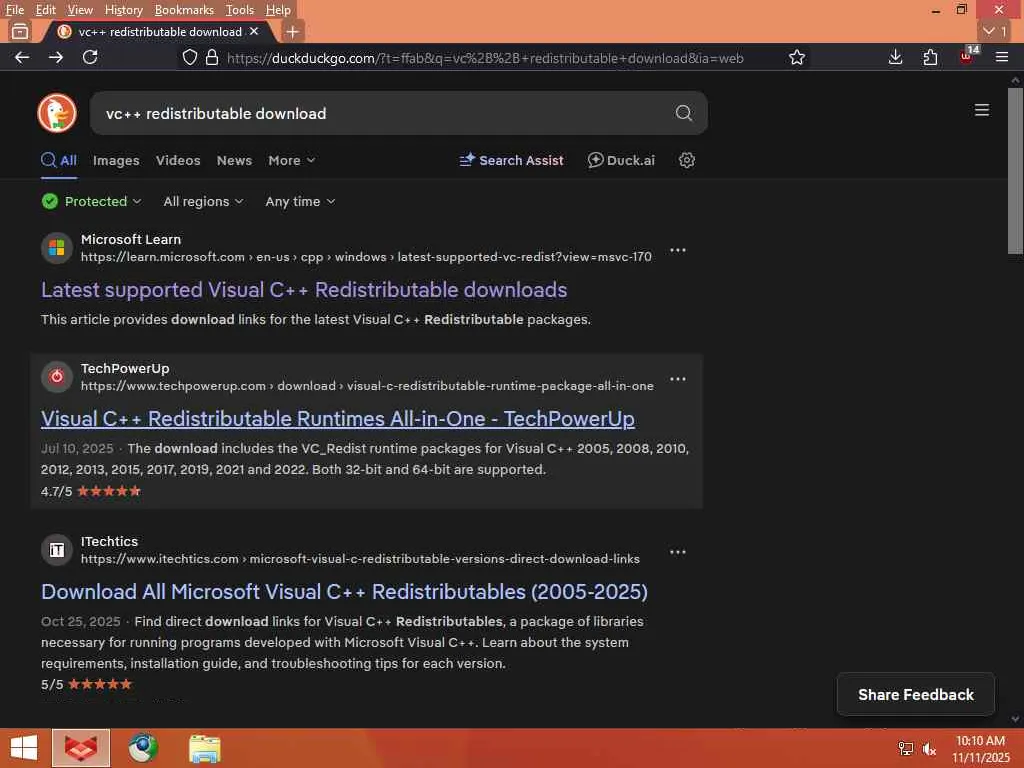Viewport: 1024px width, 768px height.
Task: Switch to Videos results
Action: (x=178, y=160)
